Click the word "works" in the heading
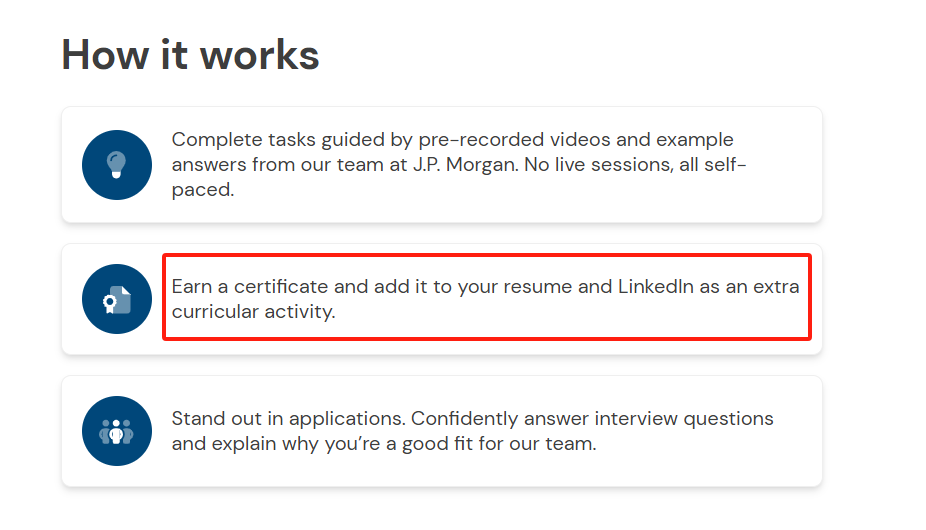This screenshot has width=926, height=530. pos(259,55)
